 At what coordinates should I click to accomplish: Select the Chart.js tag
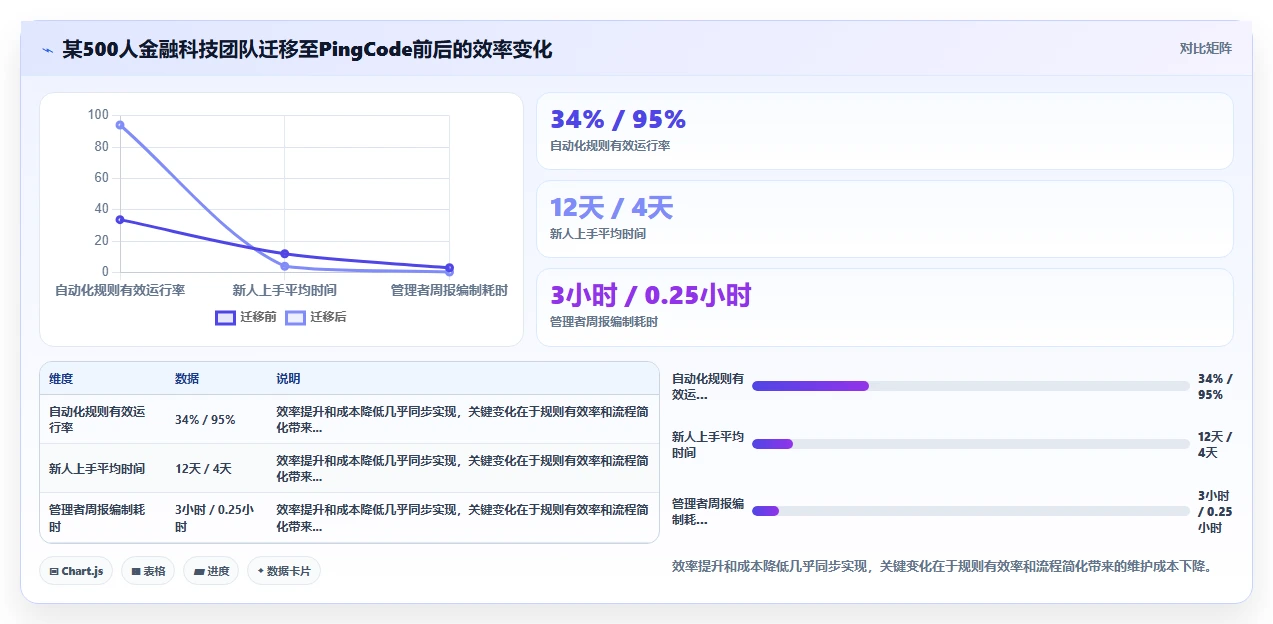77,571
